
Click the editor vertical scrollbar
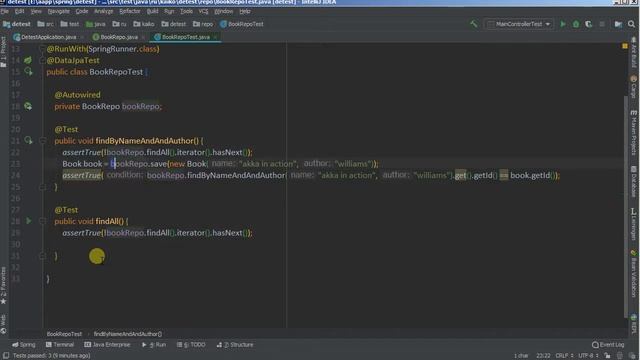(625, 206)
